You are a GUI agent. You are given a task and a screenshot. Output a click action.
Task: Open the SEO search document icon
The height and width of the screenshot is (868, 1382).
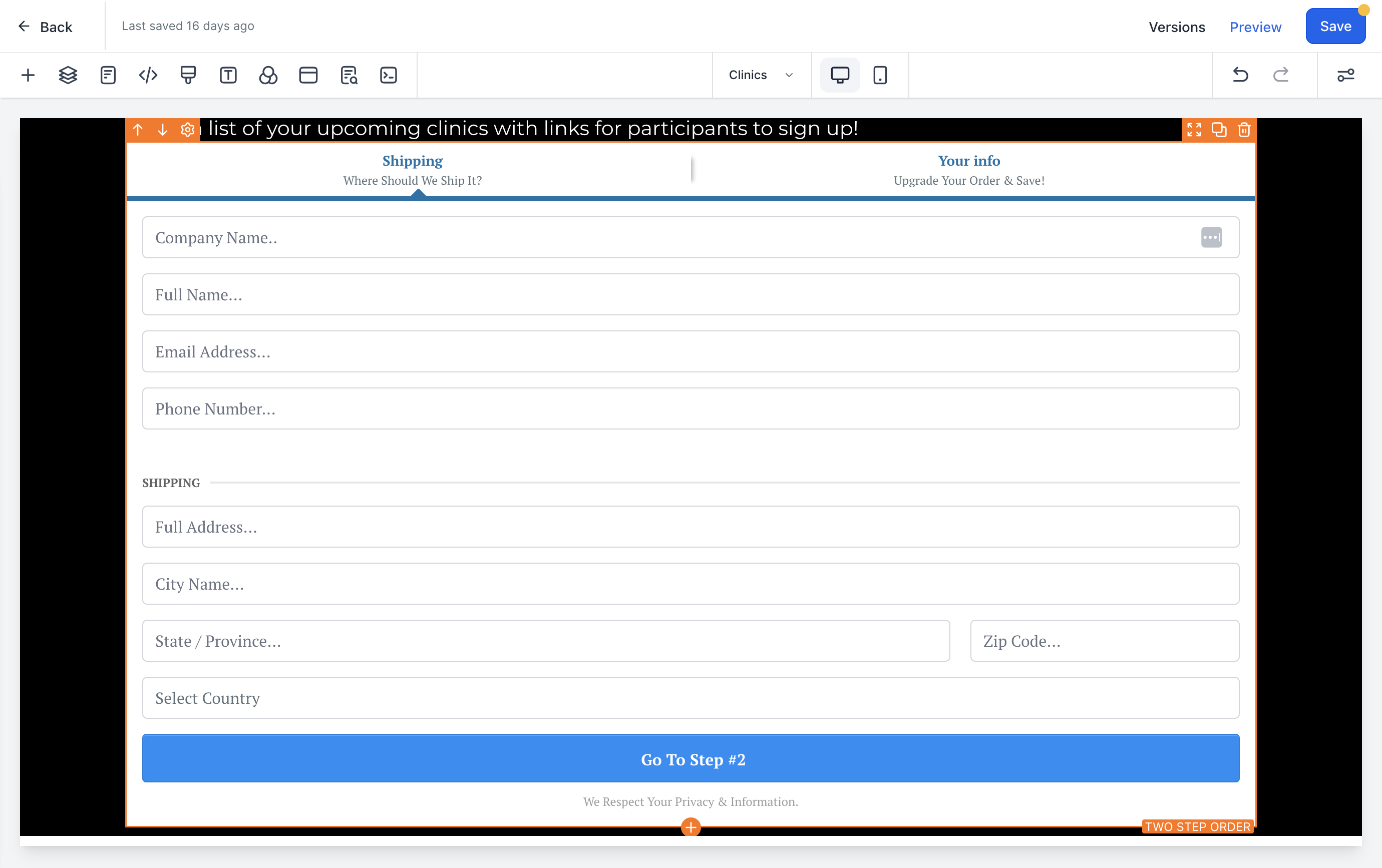tap(349, 75)
